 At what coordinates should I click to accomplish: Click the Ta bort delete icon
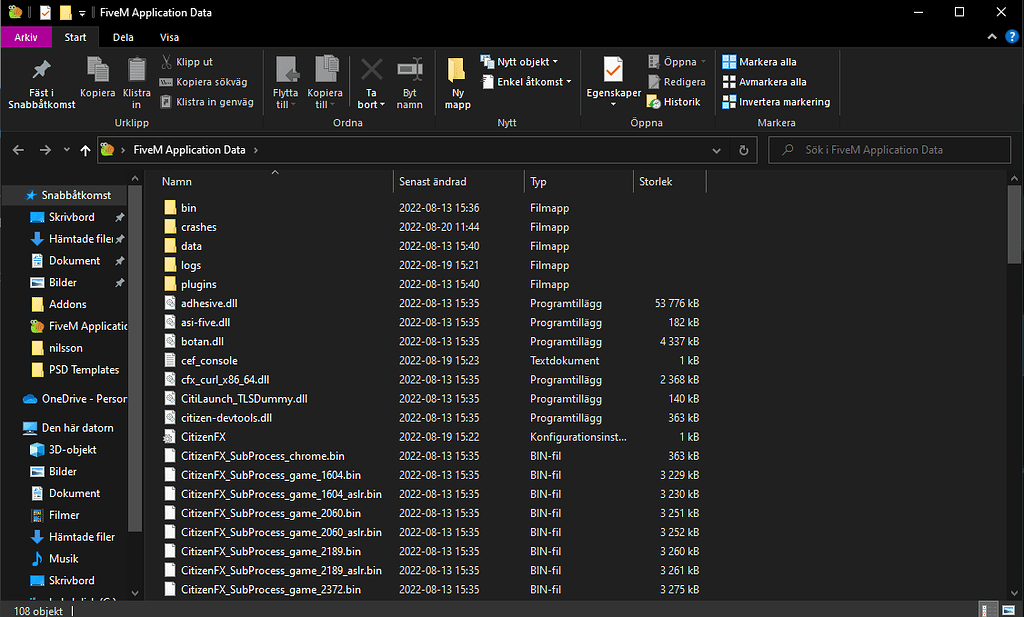371,71
